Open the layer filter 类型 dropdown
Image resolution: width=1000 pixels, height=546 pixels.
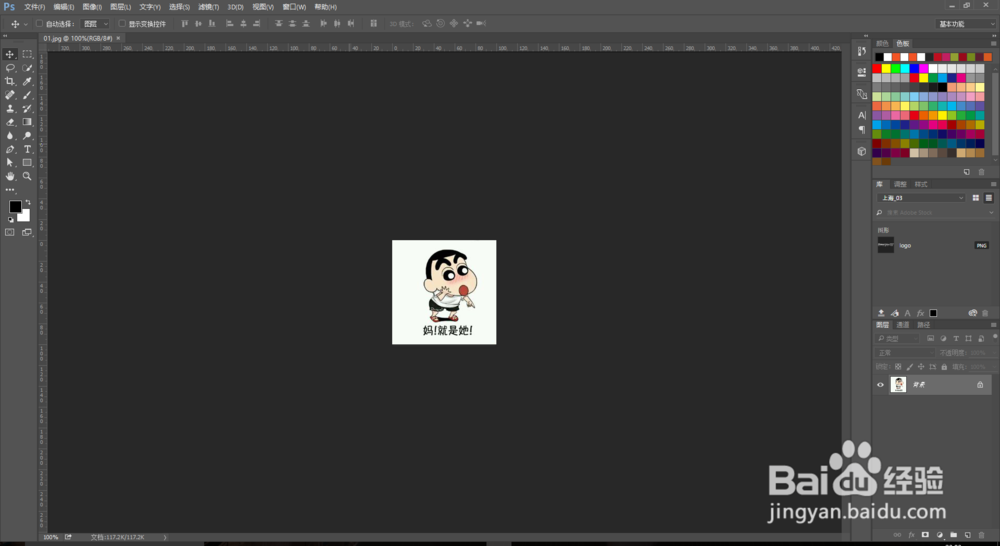tap(898, 339)
